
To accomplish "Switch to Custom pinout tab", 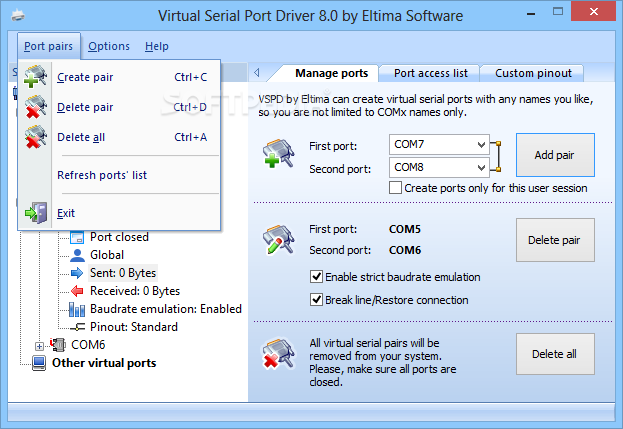I will point(533,73).
